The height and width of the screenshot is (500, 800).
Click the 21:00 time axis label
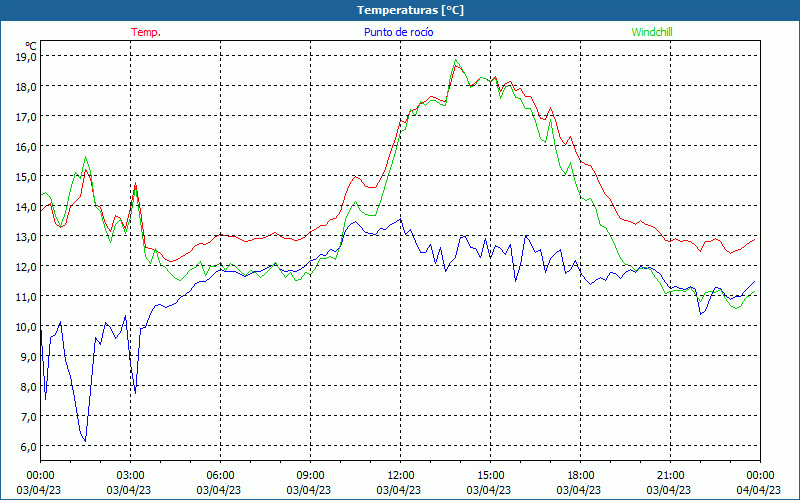tap(670, 476)
